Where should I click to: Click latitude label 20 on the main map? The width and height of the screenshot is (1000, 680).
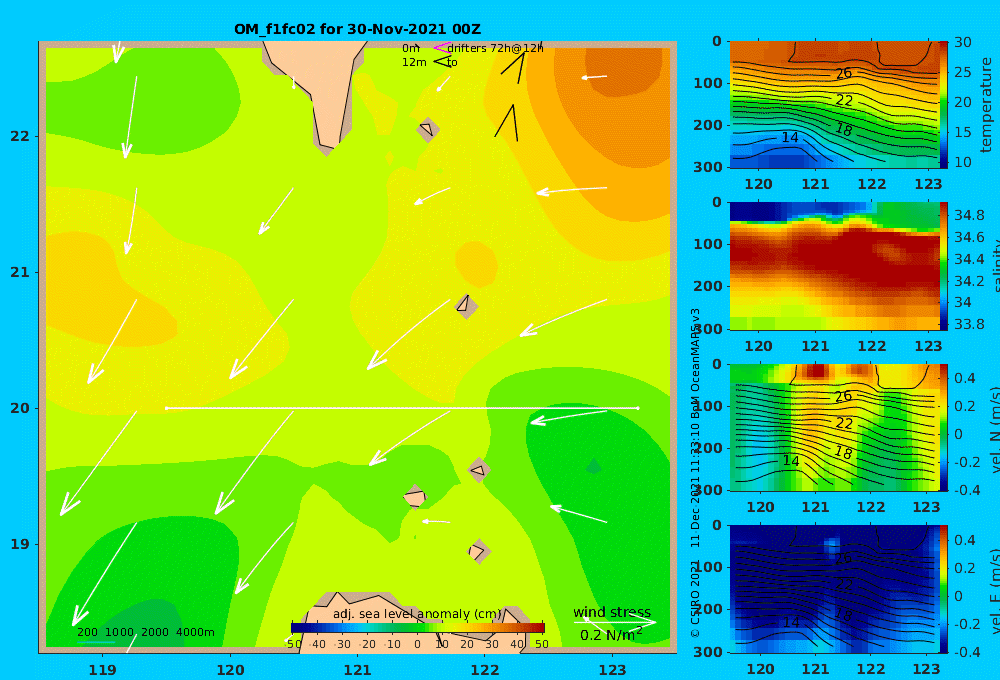20,408
